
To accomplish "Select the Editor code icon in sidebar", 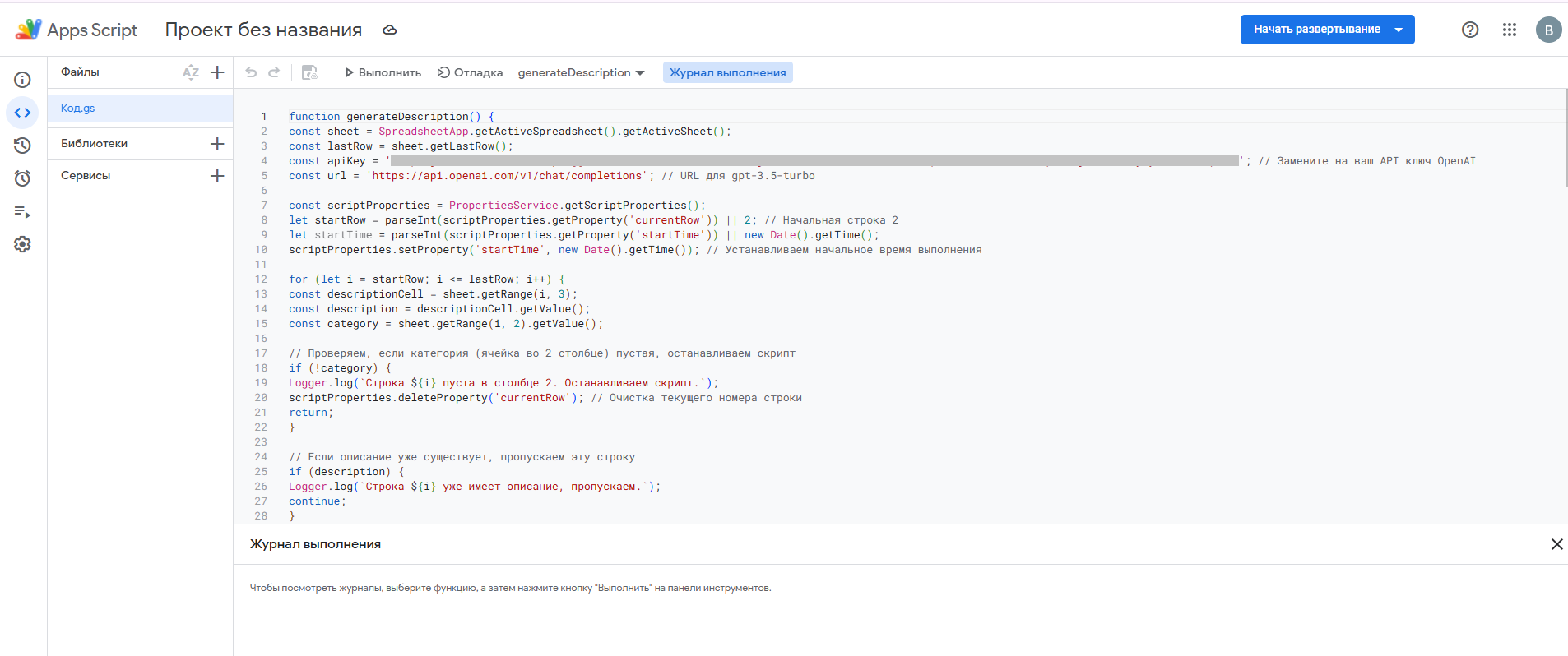I will point(22,113).
